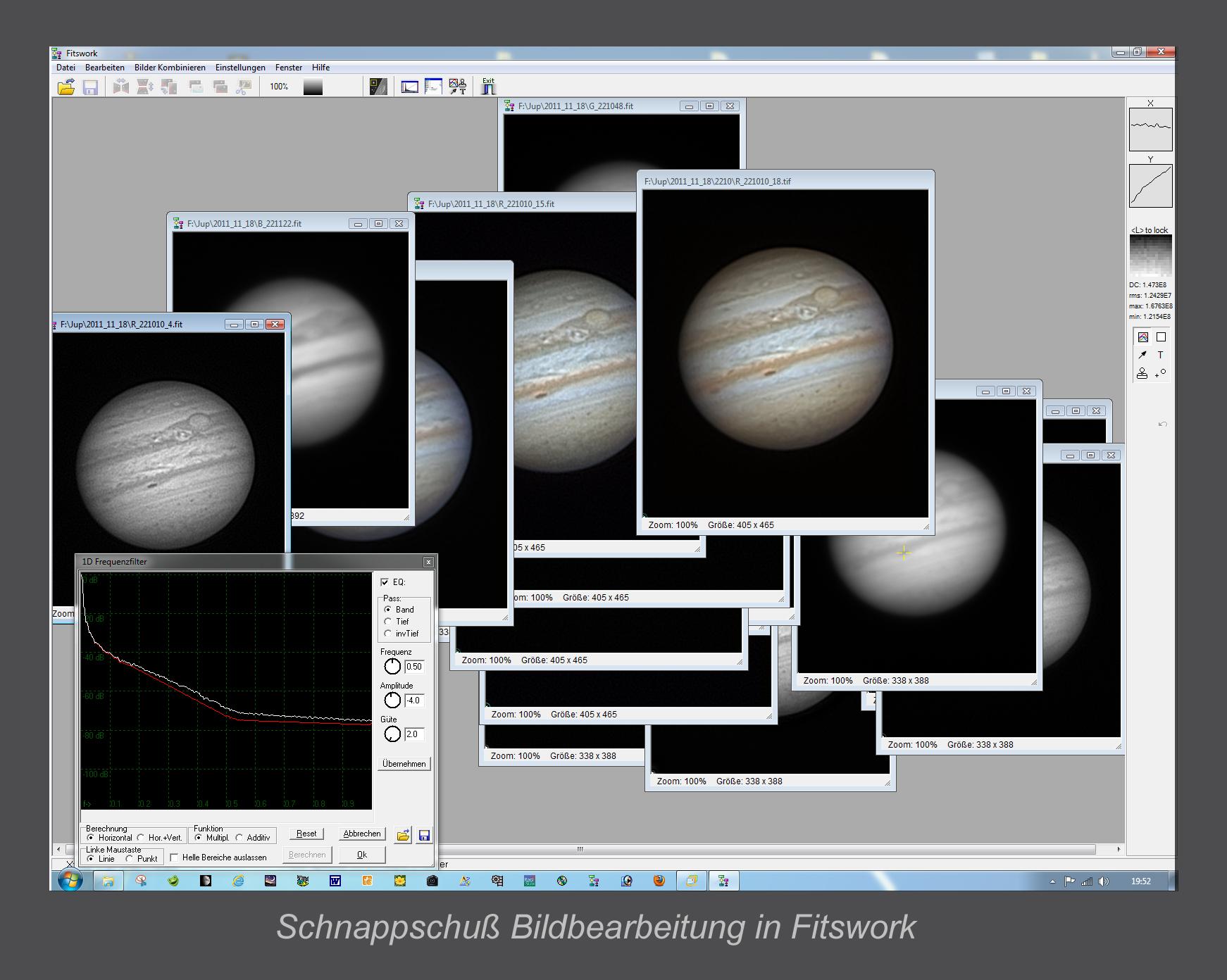Image resolution: width=1227 pixels, height=980 pixels.
Task: Select the text T tool in right panel
Action: [1160, 355]
